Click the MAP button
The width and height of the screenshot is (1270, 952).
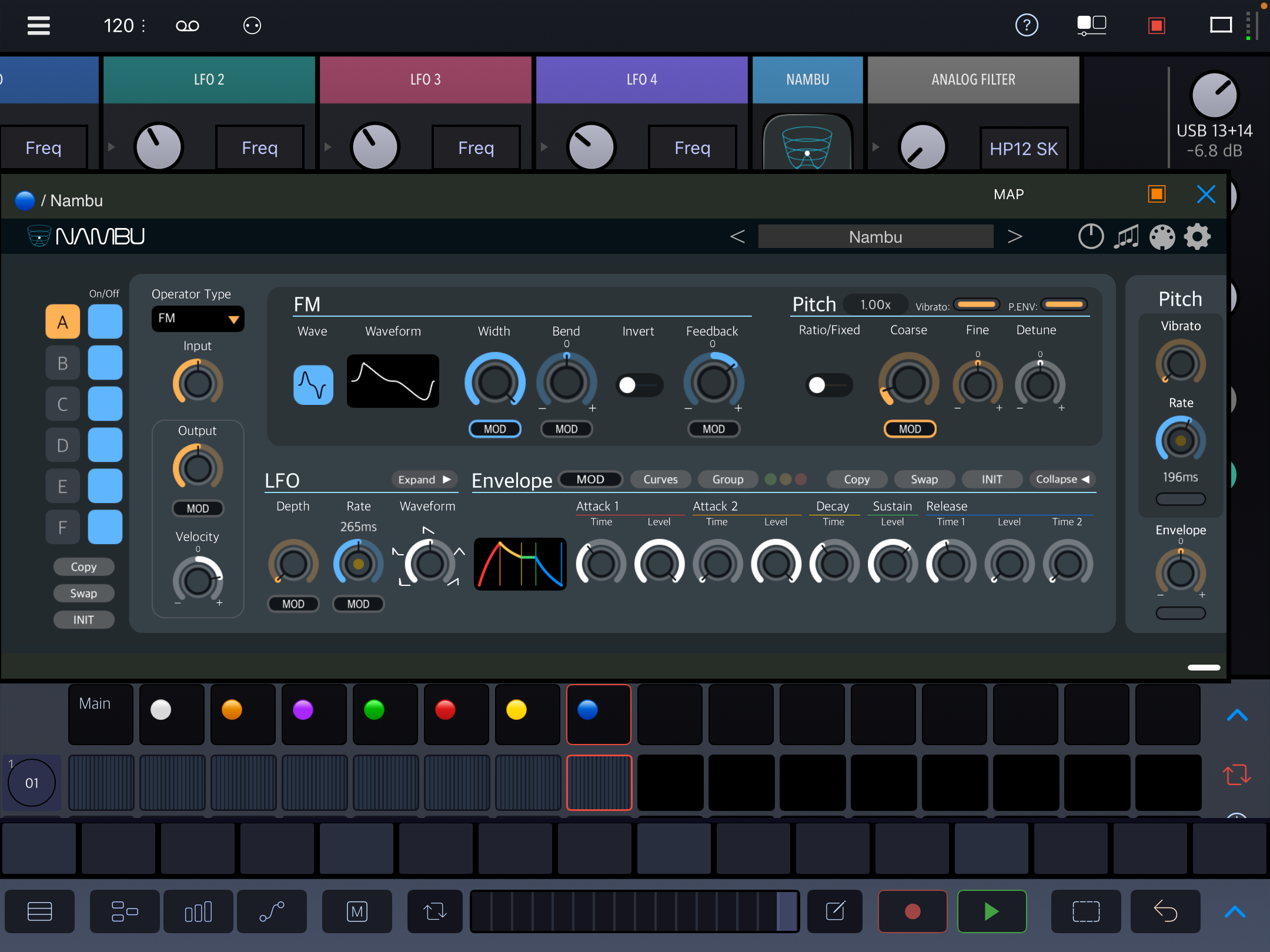click(1009, 195)
